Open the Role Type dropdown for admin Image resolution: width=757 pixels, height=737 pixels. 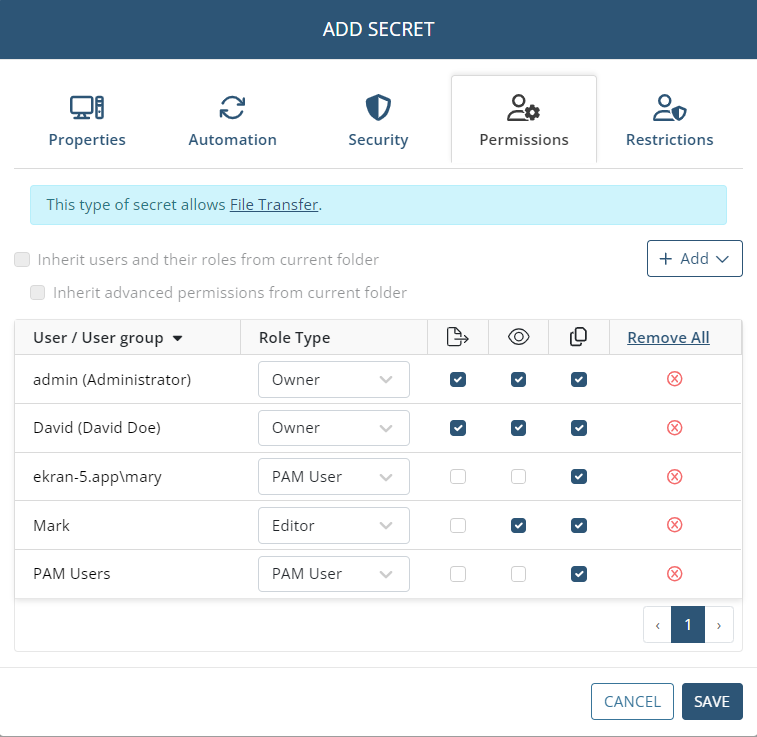pyautogui.click(x=333, y=379)
